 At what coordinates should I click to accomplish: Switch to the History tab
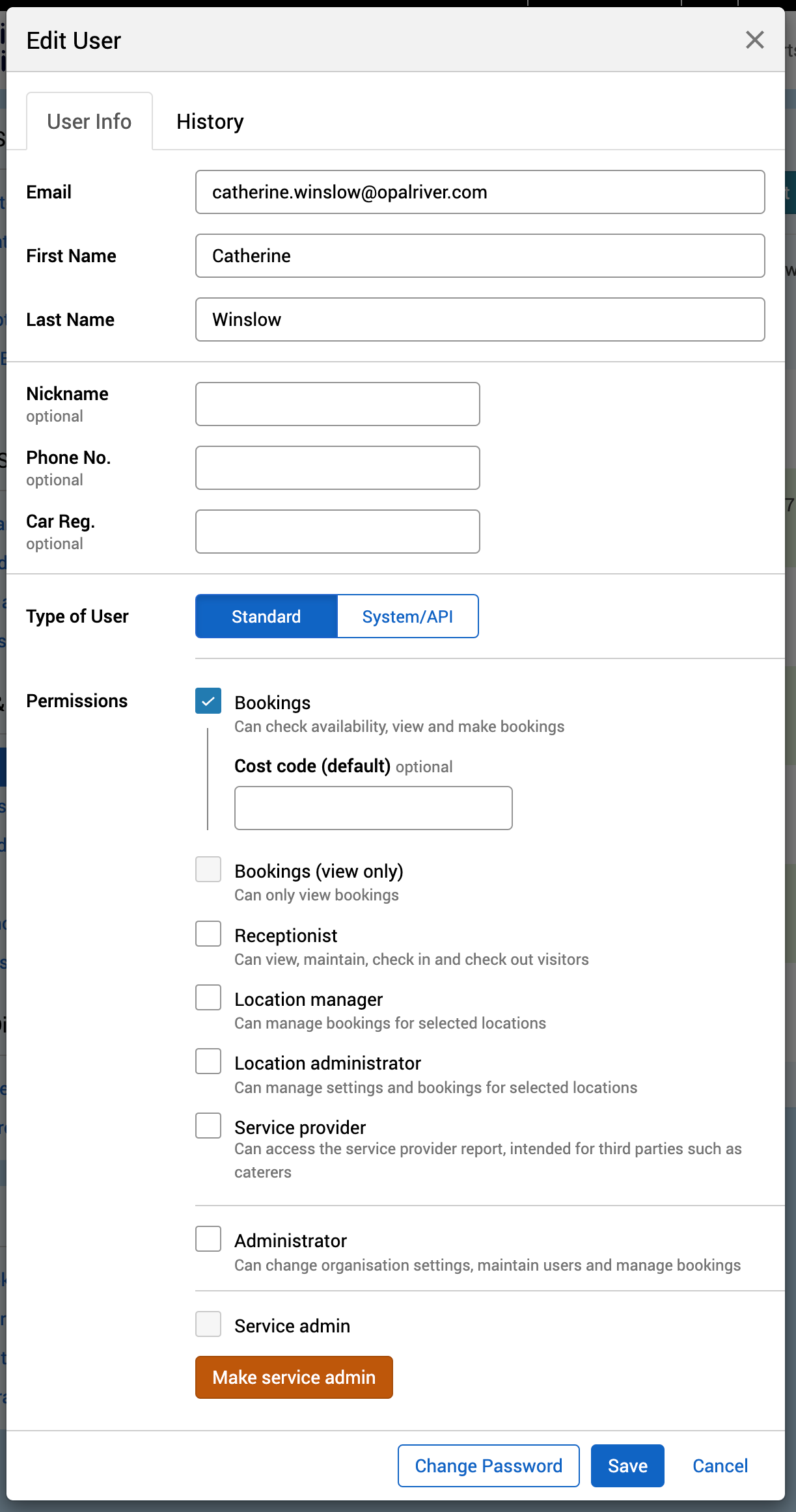(210, 122)
